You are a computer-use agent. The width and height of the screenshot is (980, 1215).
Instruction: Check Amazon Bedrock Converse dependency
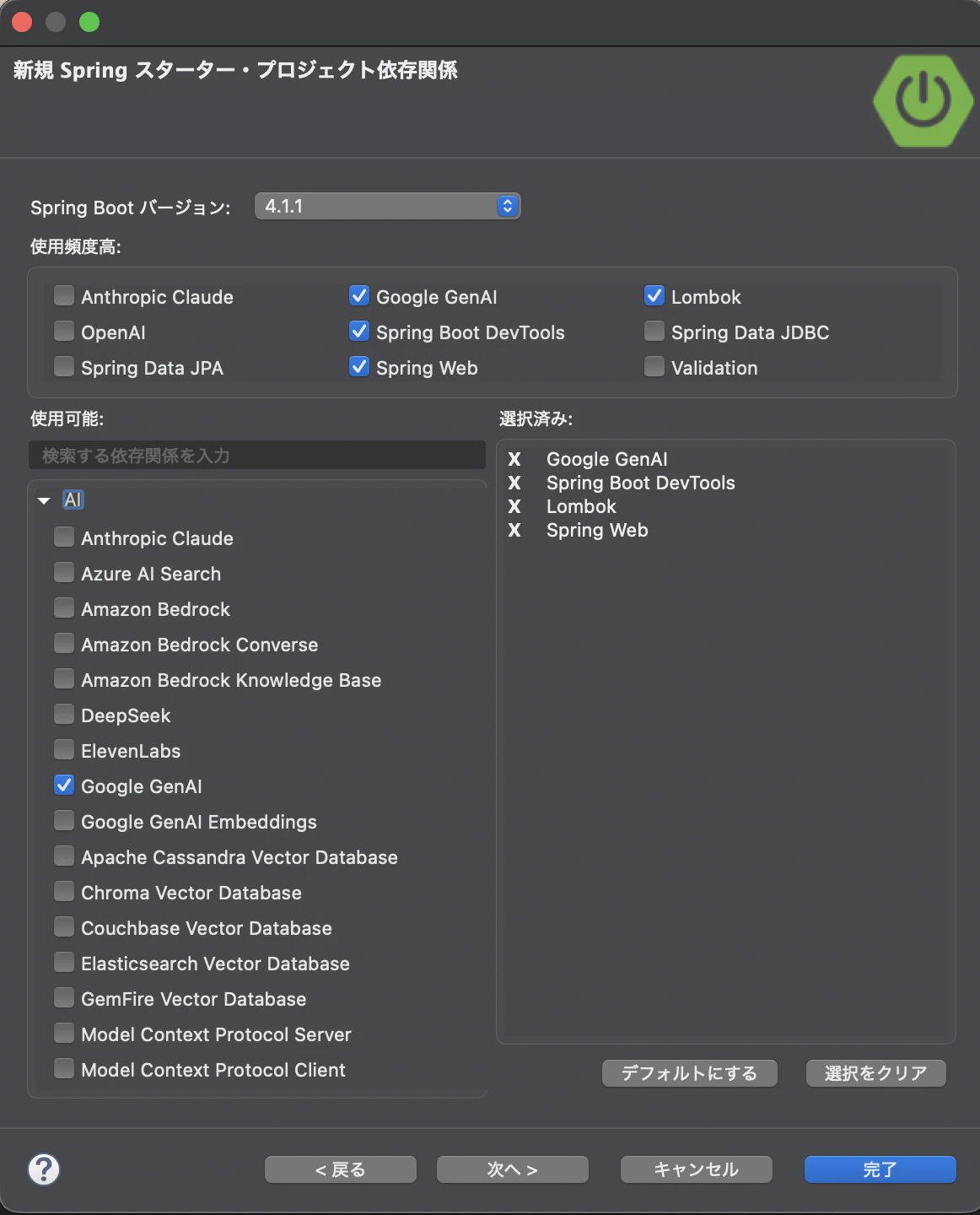[64, 643]
